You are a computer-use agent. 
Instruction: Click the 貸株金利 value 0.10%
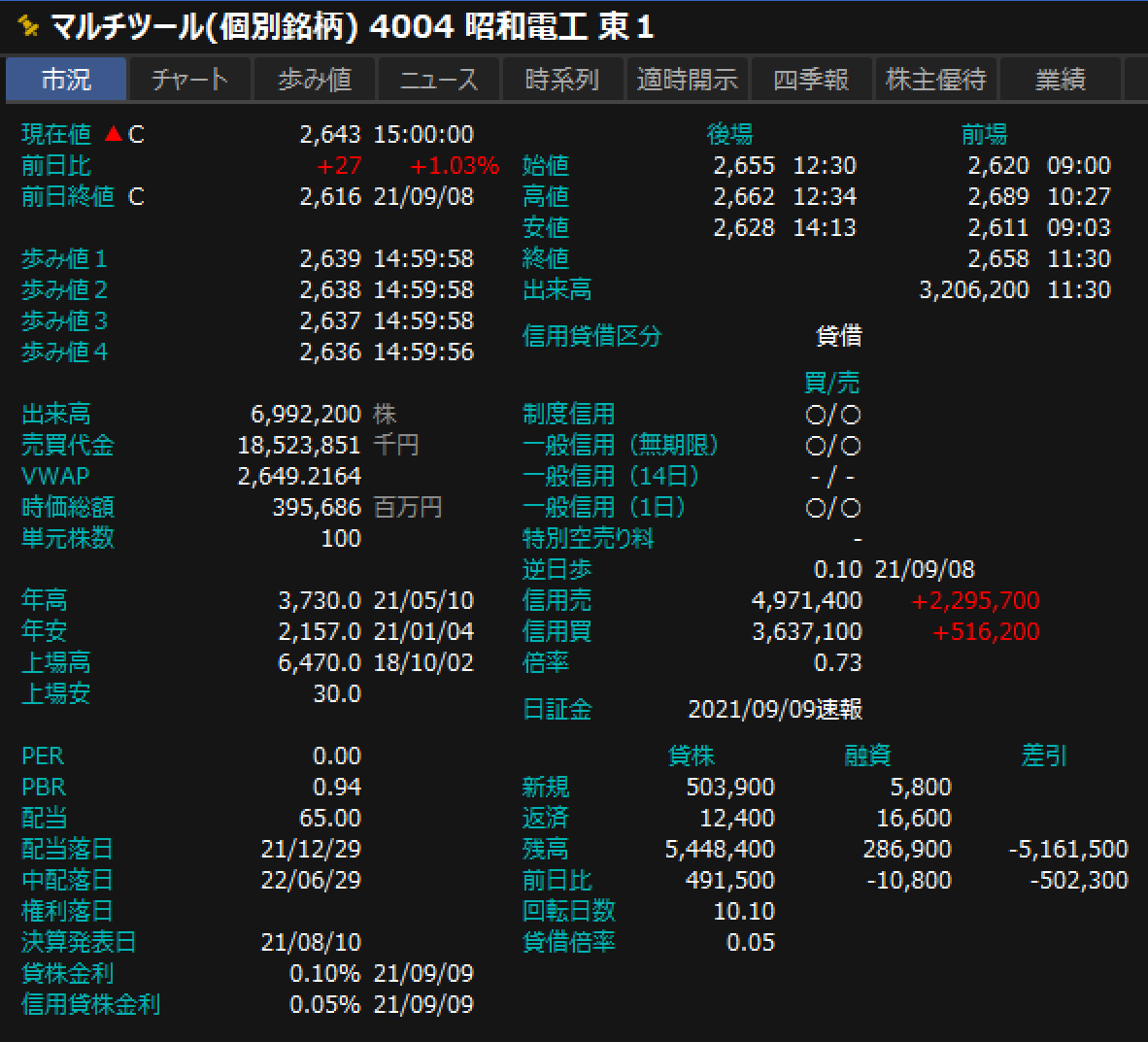pyautogui.click(x=325, y=974)
